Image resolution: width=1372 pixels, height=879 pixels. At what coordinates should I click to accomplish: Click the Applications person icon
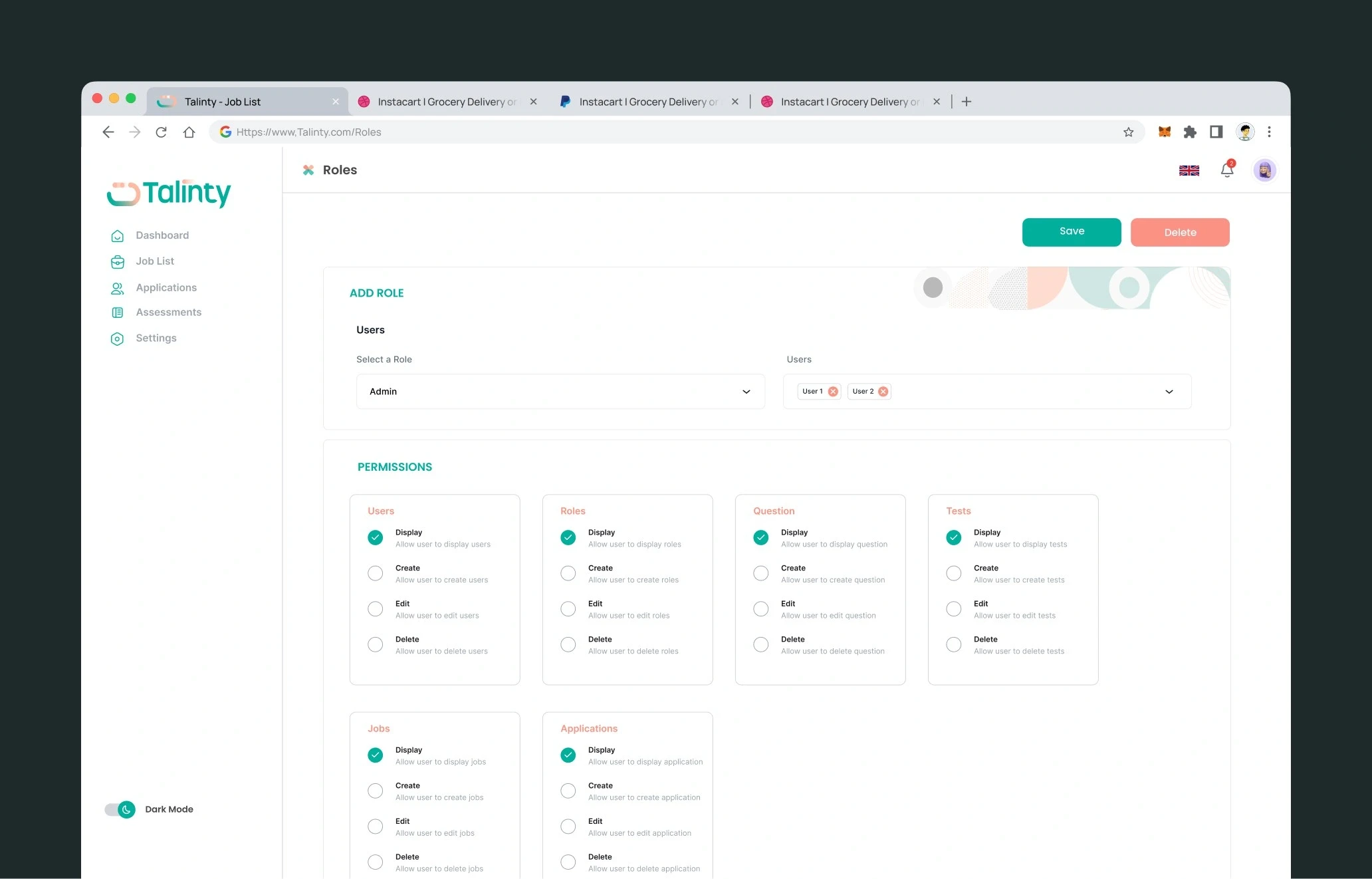tap(117, 288)
